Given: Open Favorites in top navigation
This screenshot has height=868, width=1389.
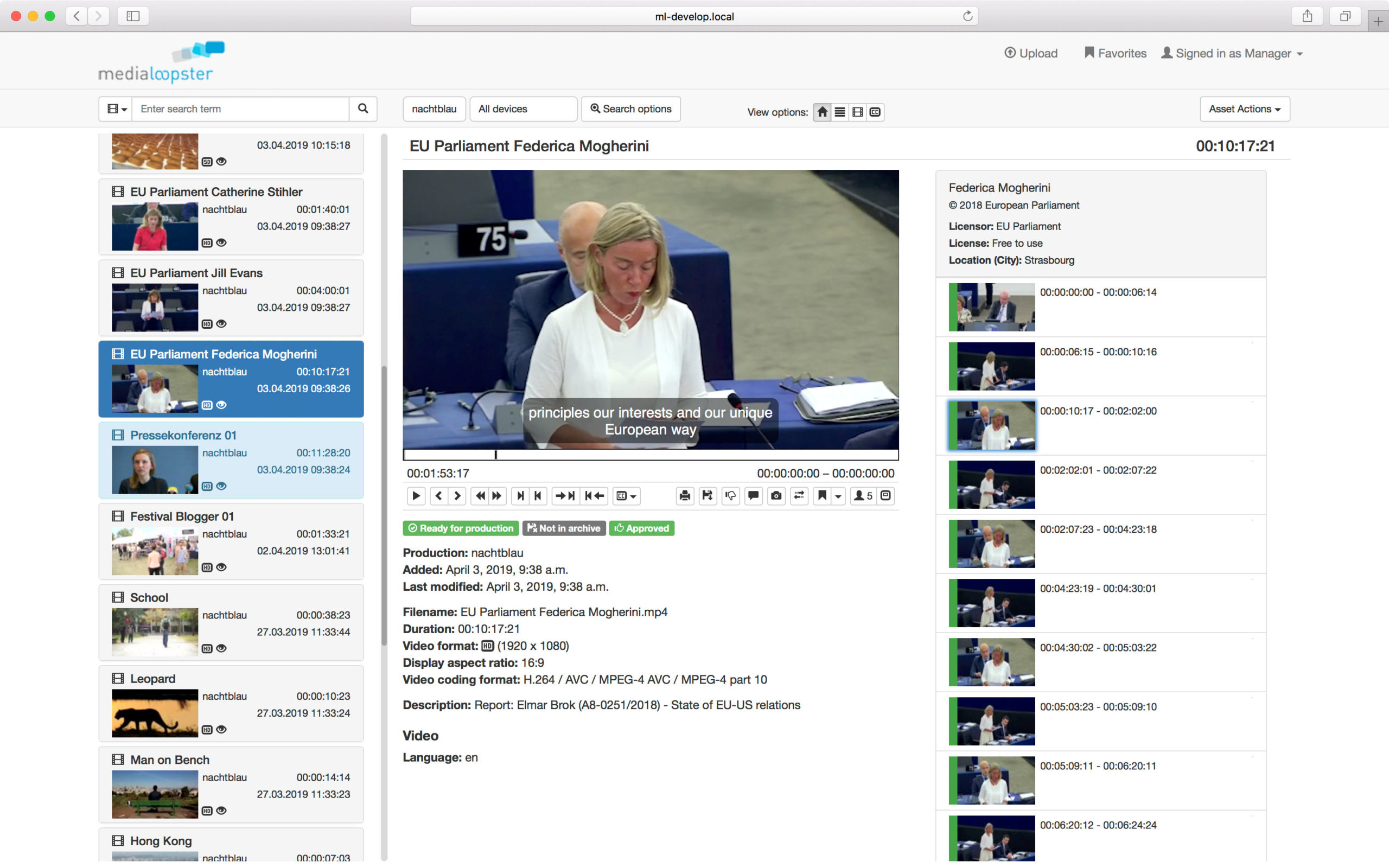Looking at the screenshot, I should pyautogui.click(x=1115, y=53).
